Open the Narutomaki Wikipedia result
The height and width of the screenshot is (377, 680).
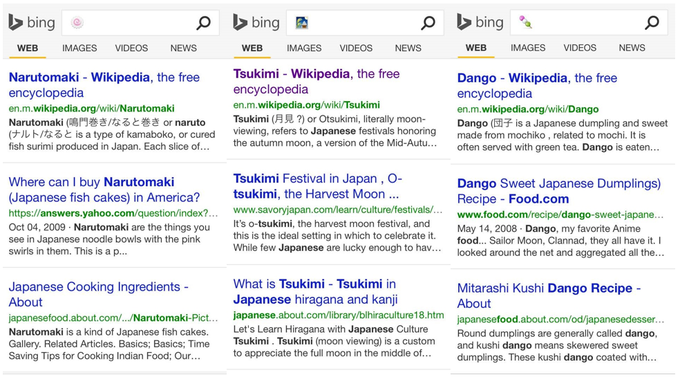(x=104, y=85)
